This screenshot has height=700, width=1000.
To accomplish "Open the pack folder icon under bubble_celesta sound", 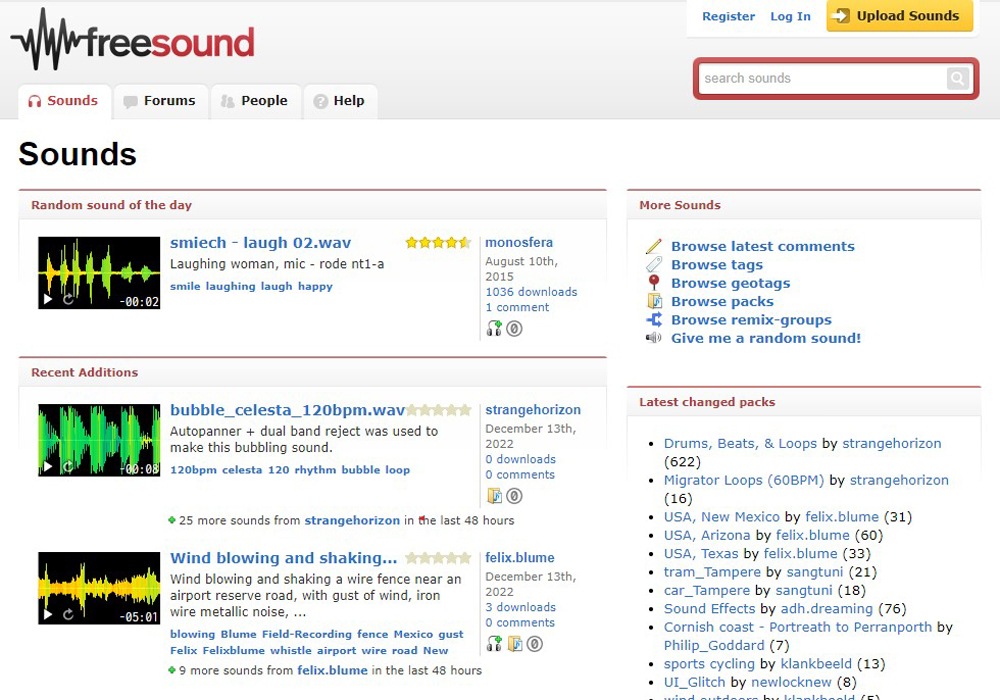I will (494, 495).
